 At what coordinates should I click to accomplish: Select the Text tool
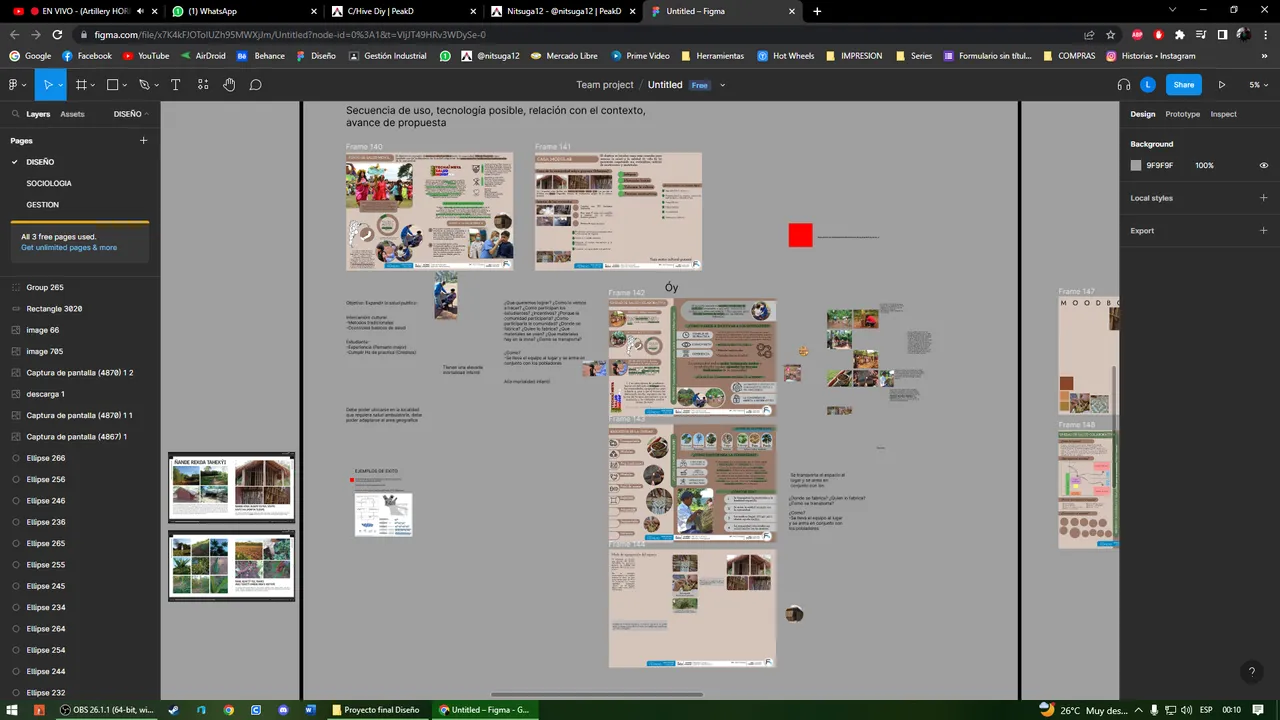[176, 85]
